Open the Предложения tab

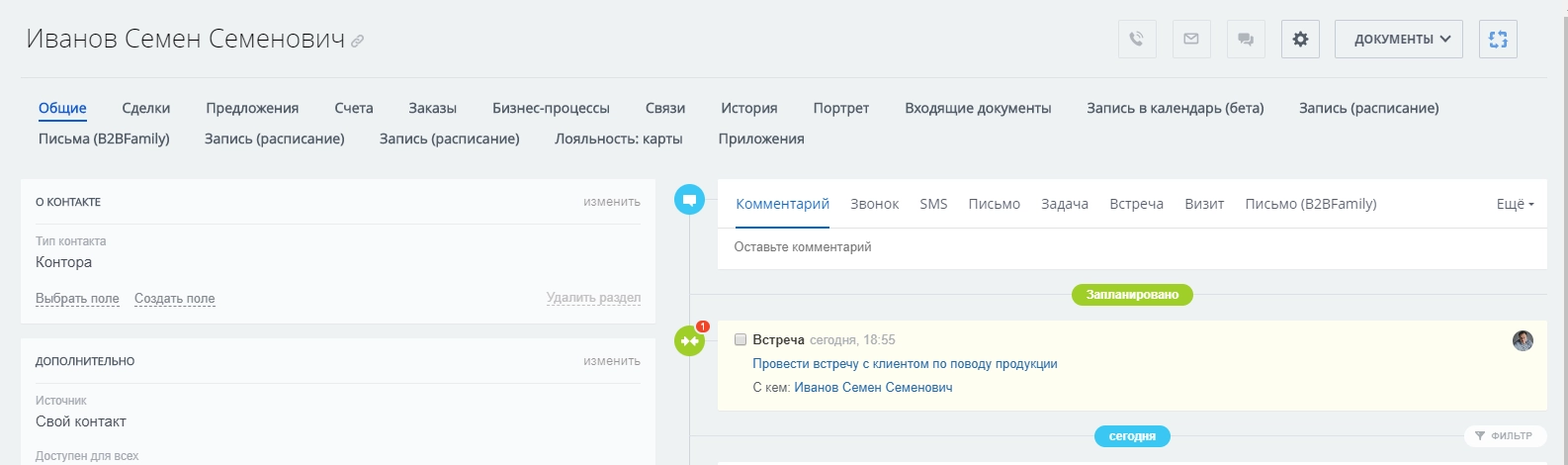click(x=252, y=108)
